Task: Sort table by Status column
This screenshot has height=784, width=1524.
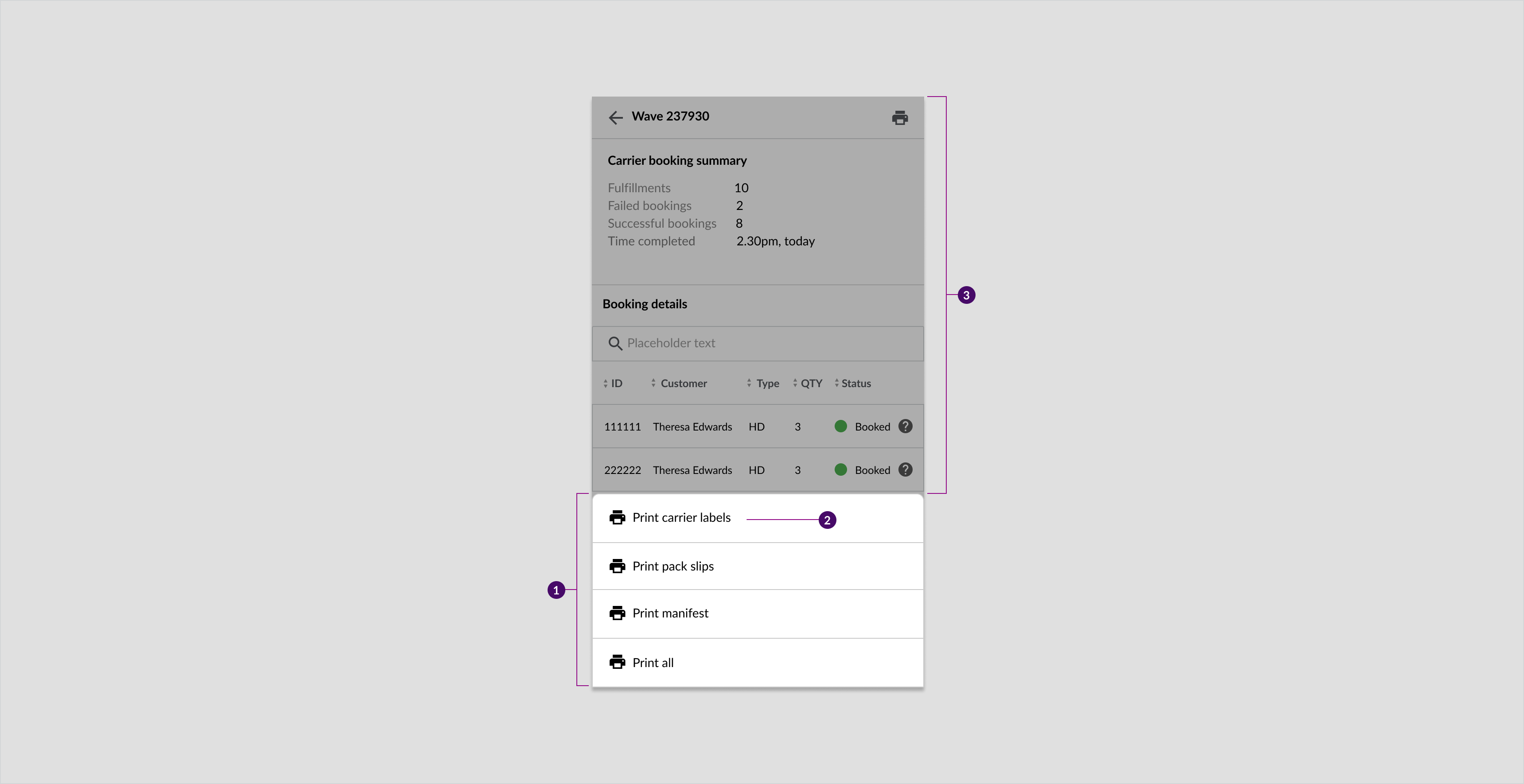Action: pyautogui.click(x=852, y=384)
